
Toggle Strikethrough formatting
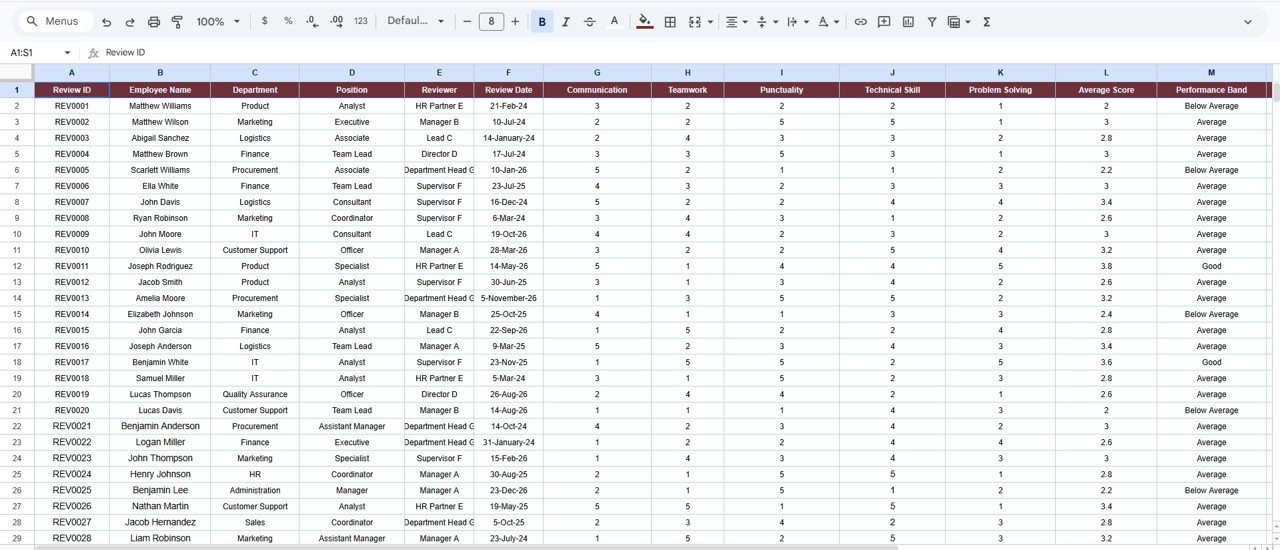pyautogui.click(x=589, y=21)
